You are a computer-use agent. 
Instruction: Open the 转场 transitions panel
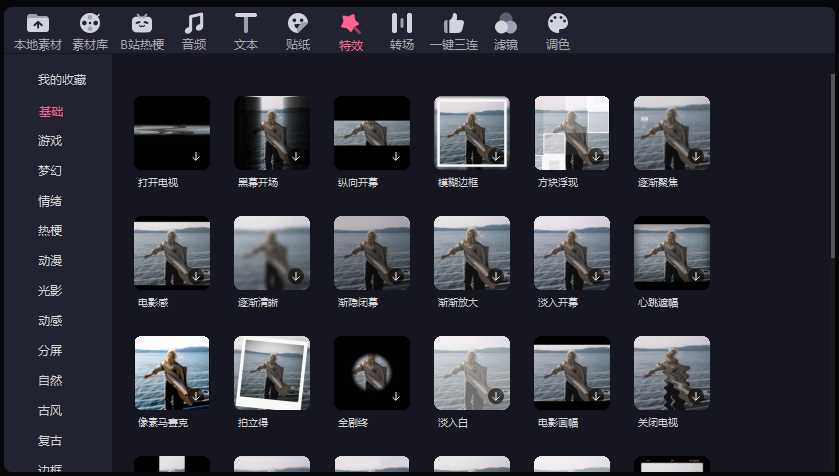[x=401, y=33]
